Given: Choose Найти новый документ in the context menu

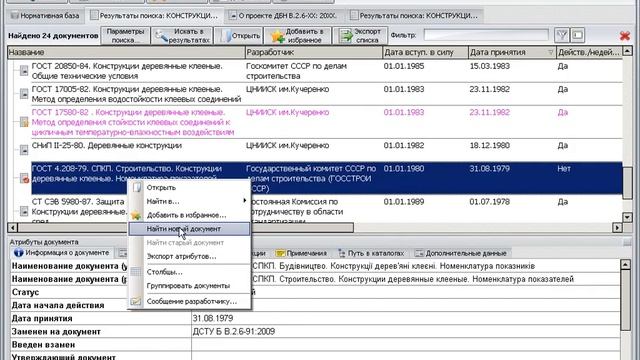Looking at the screenshot, I should tap(189, 229).
